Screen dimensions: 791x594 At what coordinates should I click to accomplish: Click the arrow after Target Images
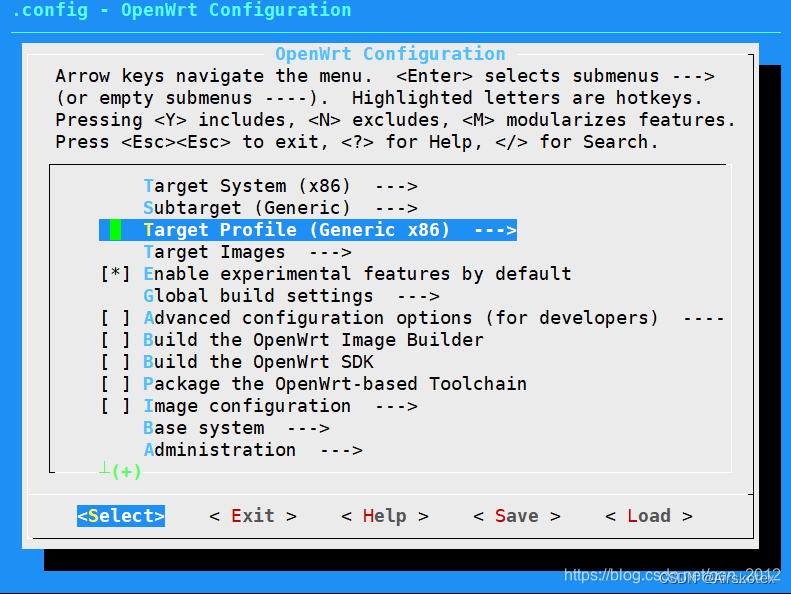point(330,252)
